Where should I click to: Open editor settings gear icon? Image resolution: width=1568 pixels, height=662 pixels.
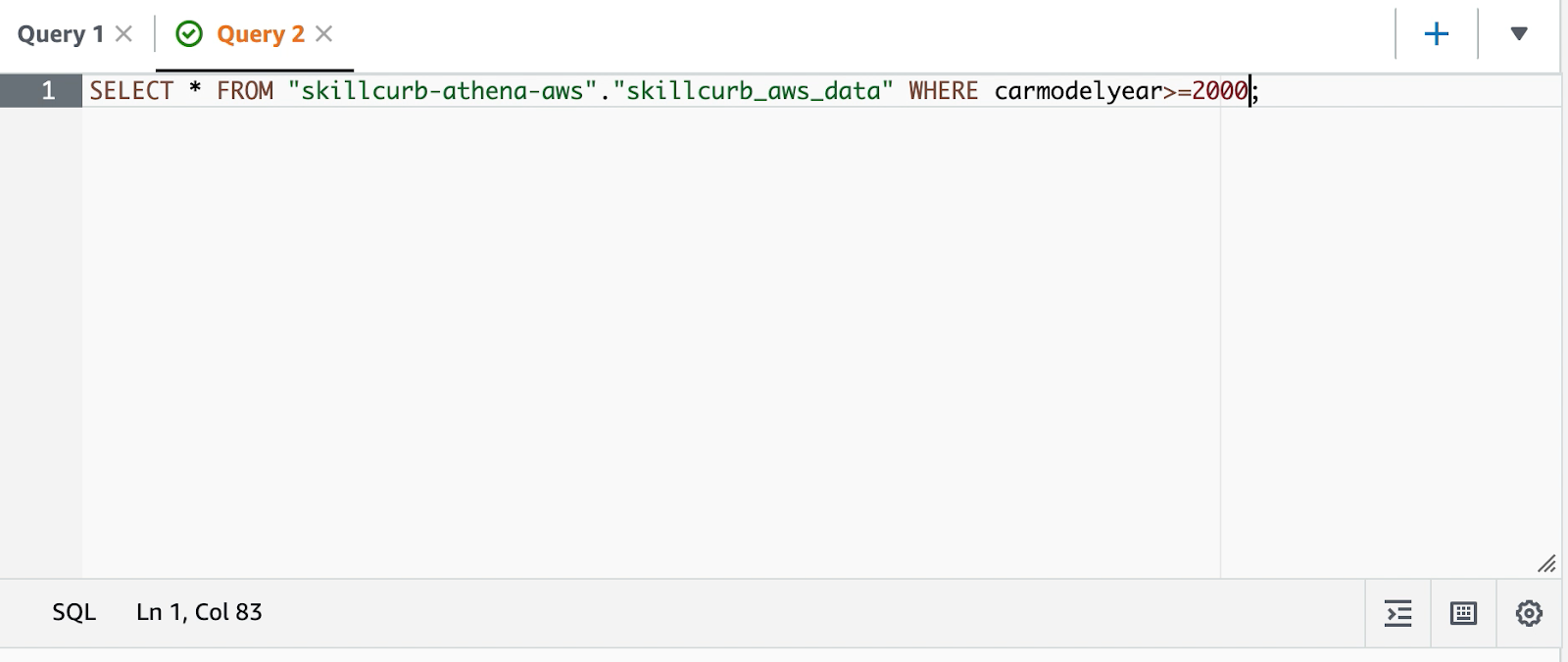(x=1530, y=613)
